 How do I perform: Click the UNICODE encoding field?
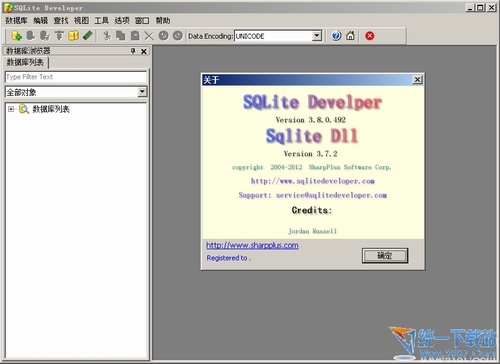point(273,36)
